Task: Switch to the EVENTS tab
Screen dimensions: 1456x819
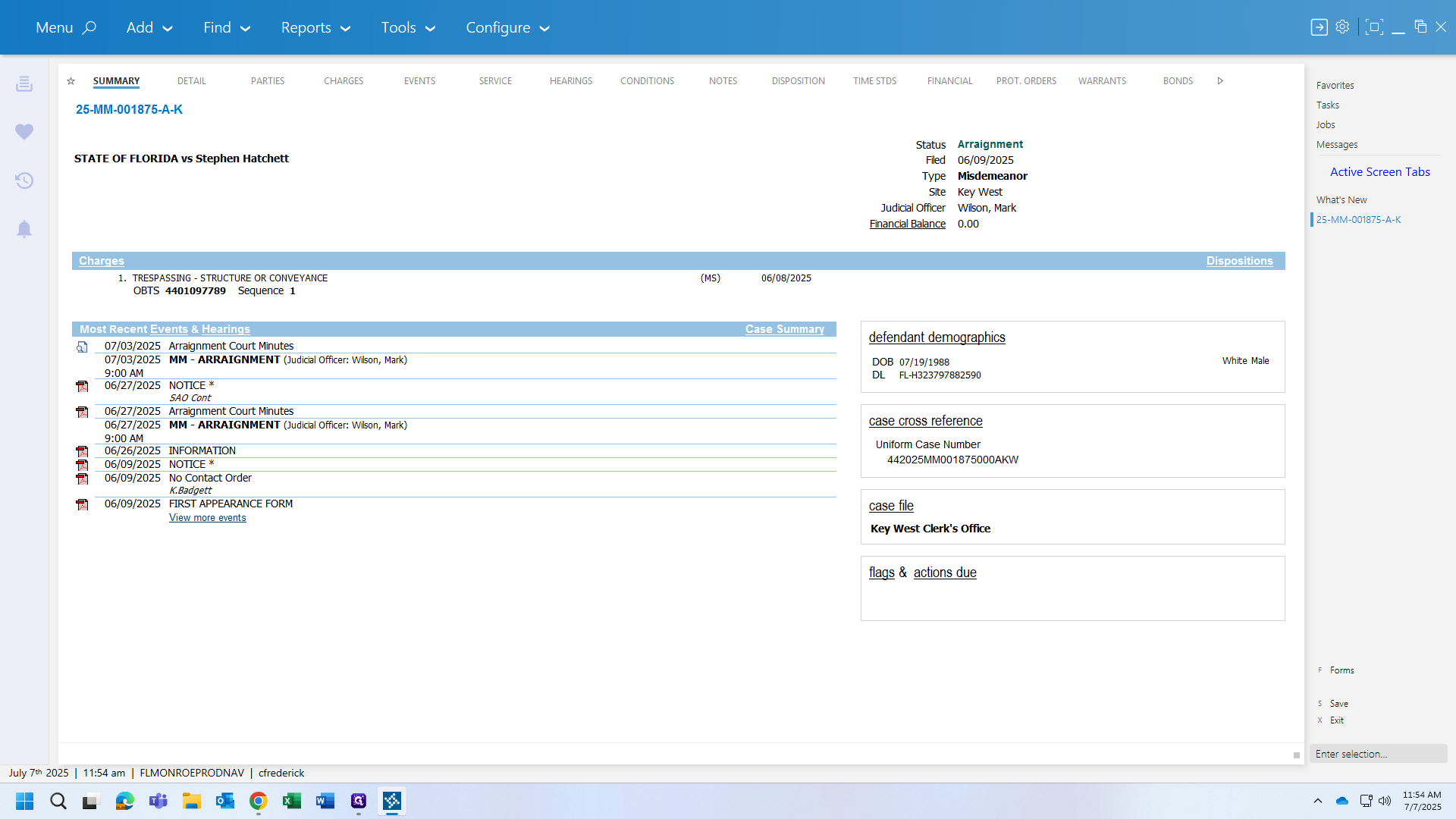Action: click(419, 81)
